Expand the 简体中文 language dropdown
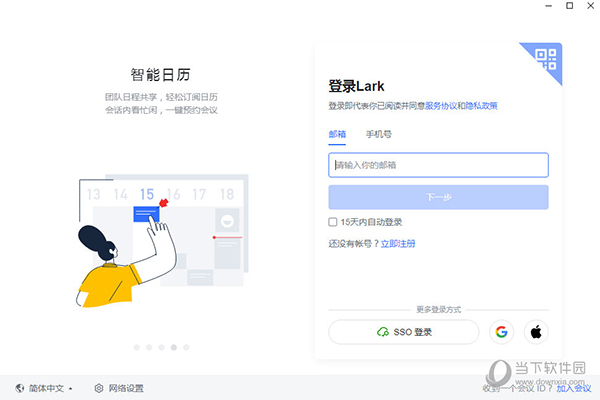The height and width of the screenshot is (400, 600). coord(51,388)
